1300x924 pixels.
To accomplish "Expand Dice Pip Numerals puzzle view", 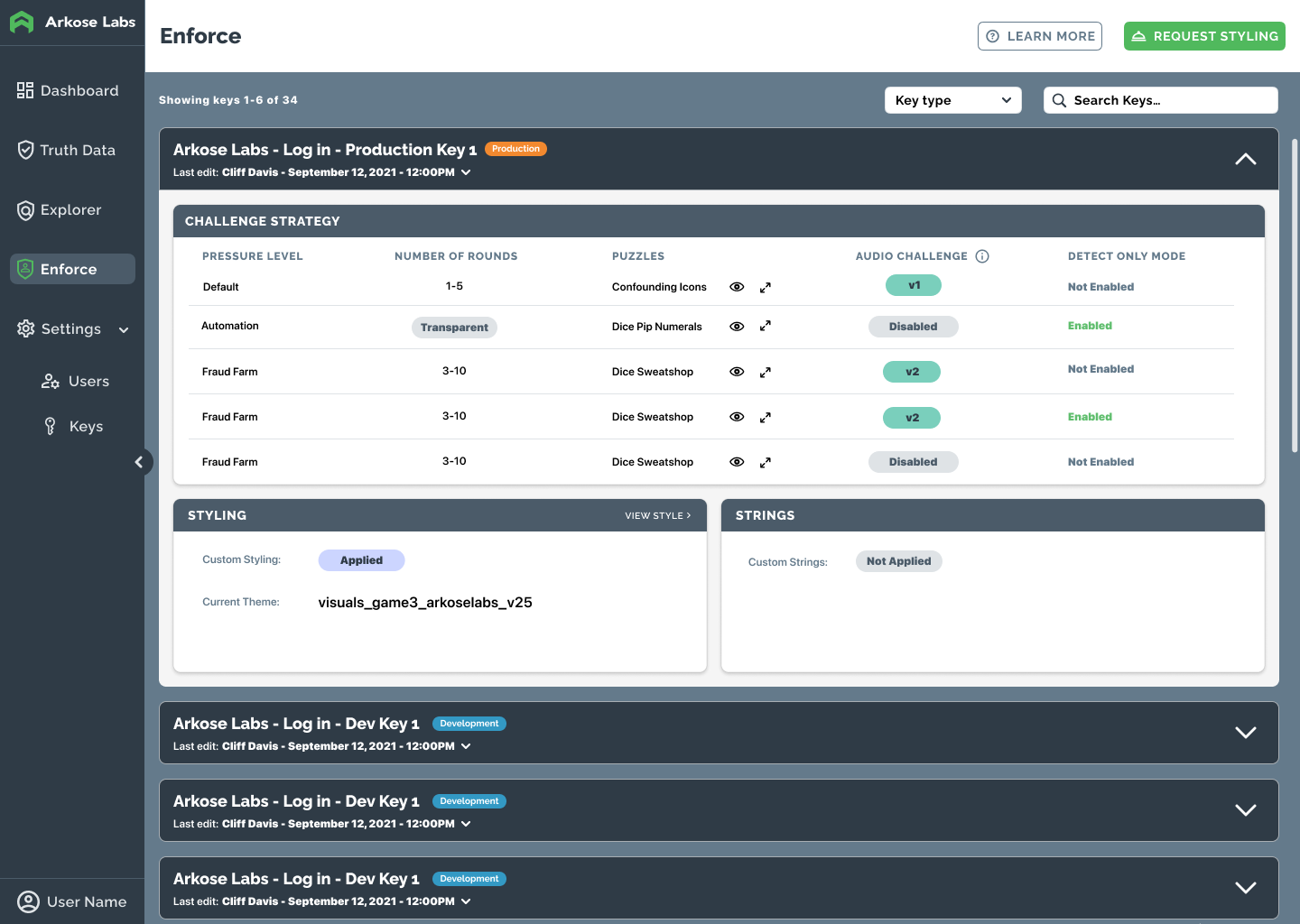I will (x=766, y=326).
